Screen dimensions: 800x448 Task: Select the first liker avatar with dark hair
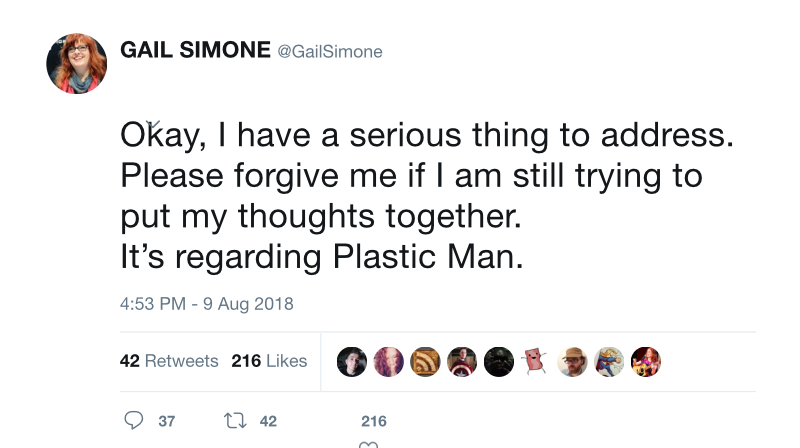(352, 362)
